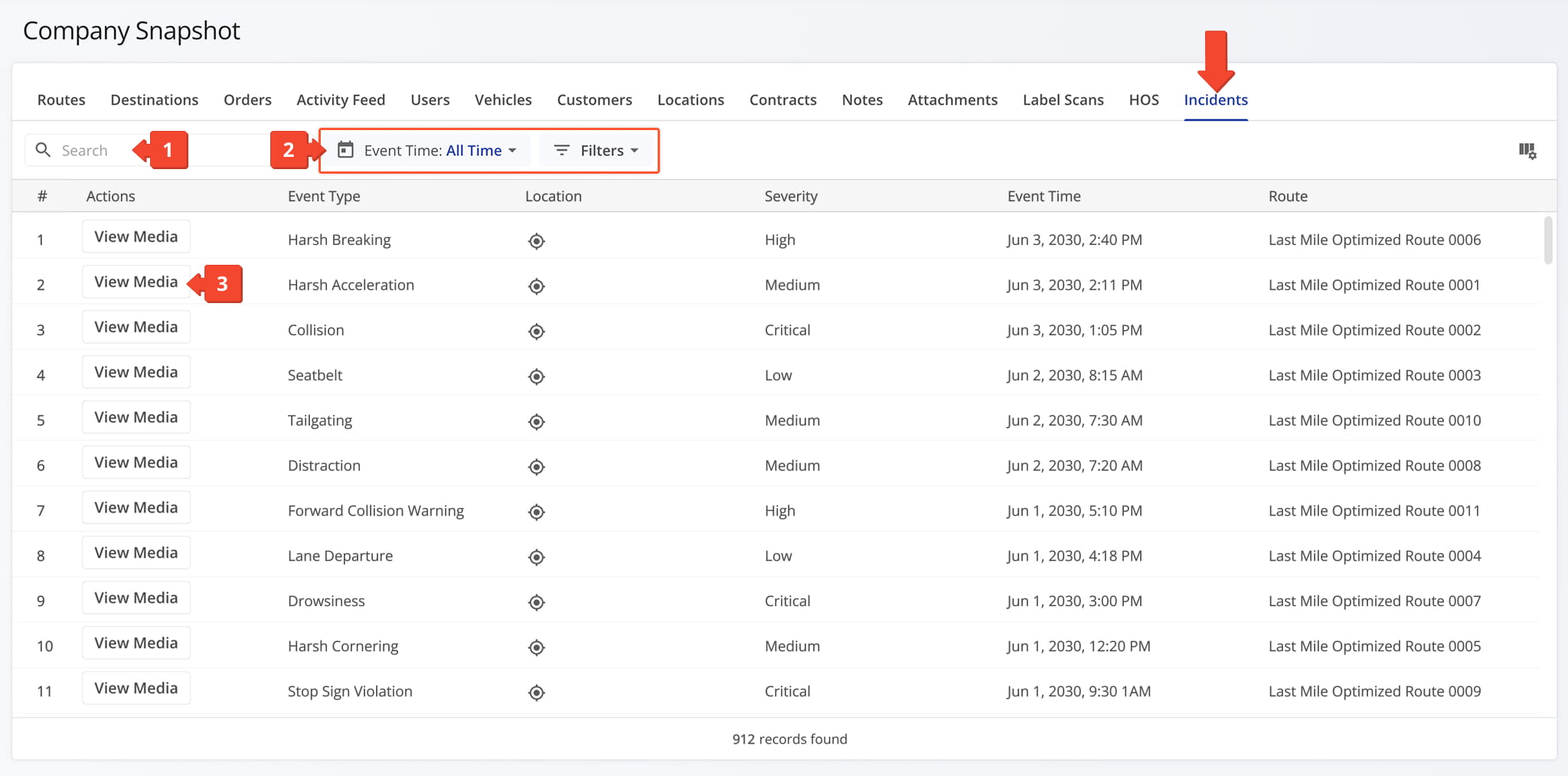Open the Filters dropdown

pos(596,151)
